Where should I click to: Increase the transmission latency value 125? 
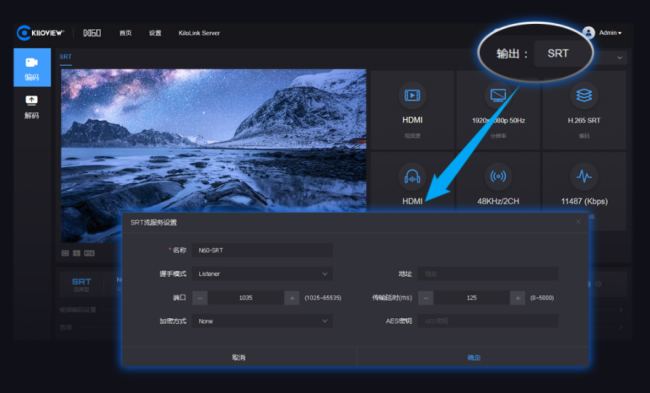tap(517, 298)
